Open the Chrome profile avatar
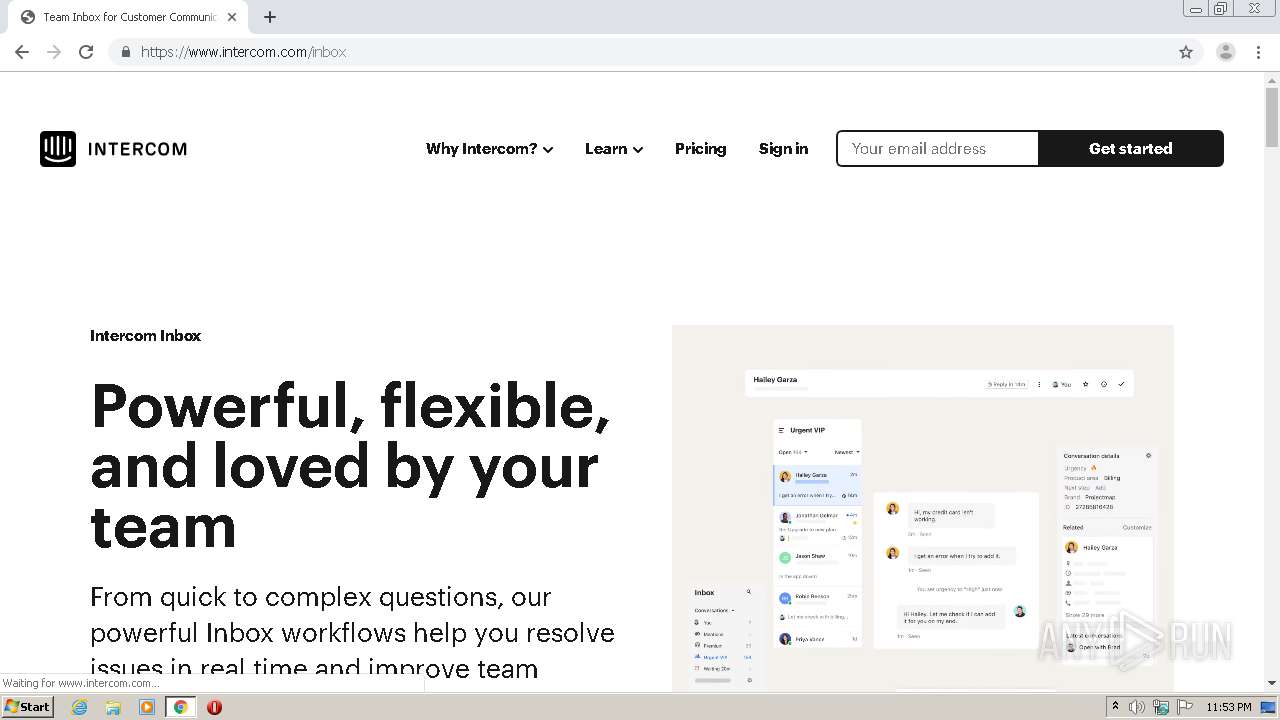This screenshot has height=720, width=1280. point(1226,52)
